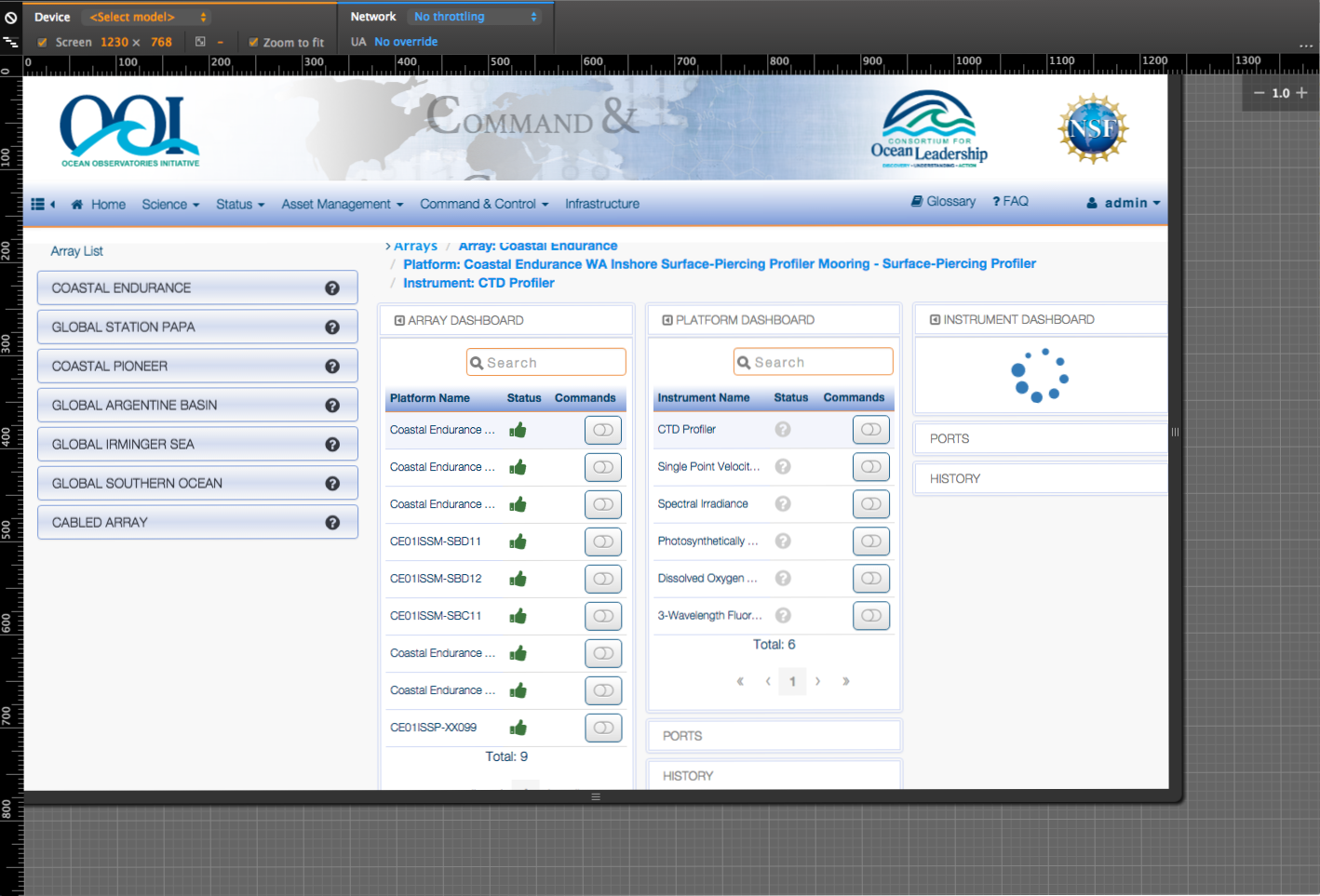The height and width of the screenshot is (896, 1320).
Task: Open the device Select model dropdown
Action: [x=146, y=17]
